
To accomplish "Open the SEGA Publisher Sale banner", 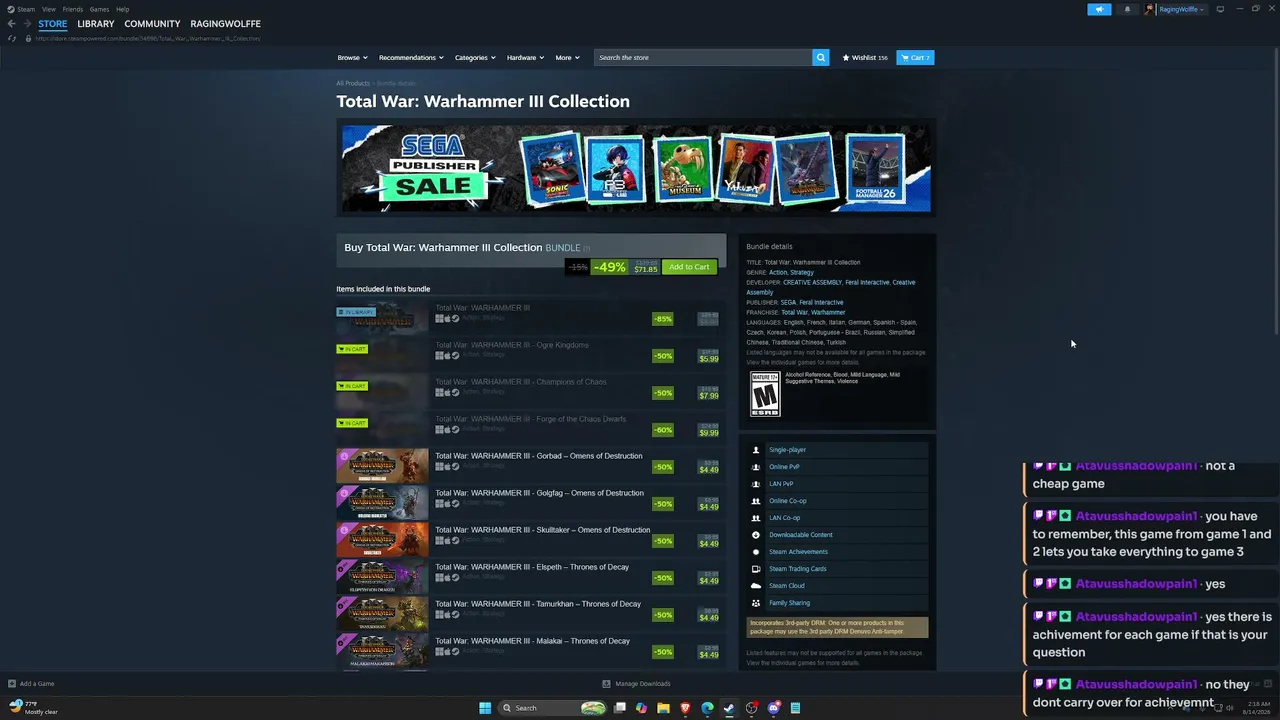I will [x=636, y=168].
